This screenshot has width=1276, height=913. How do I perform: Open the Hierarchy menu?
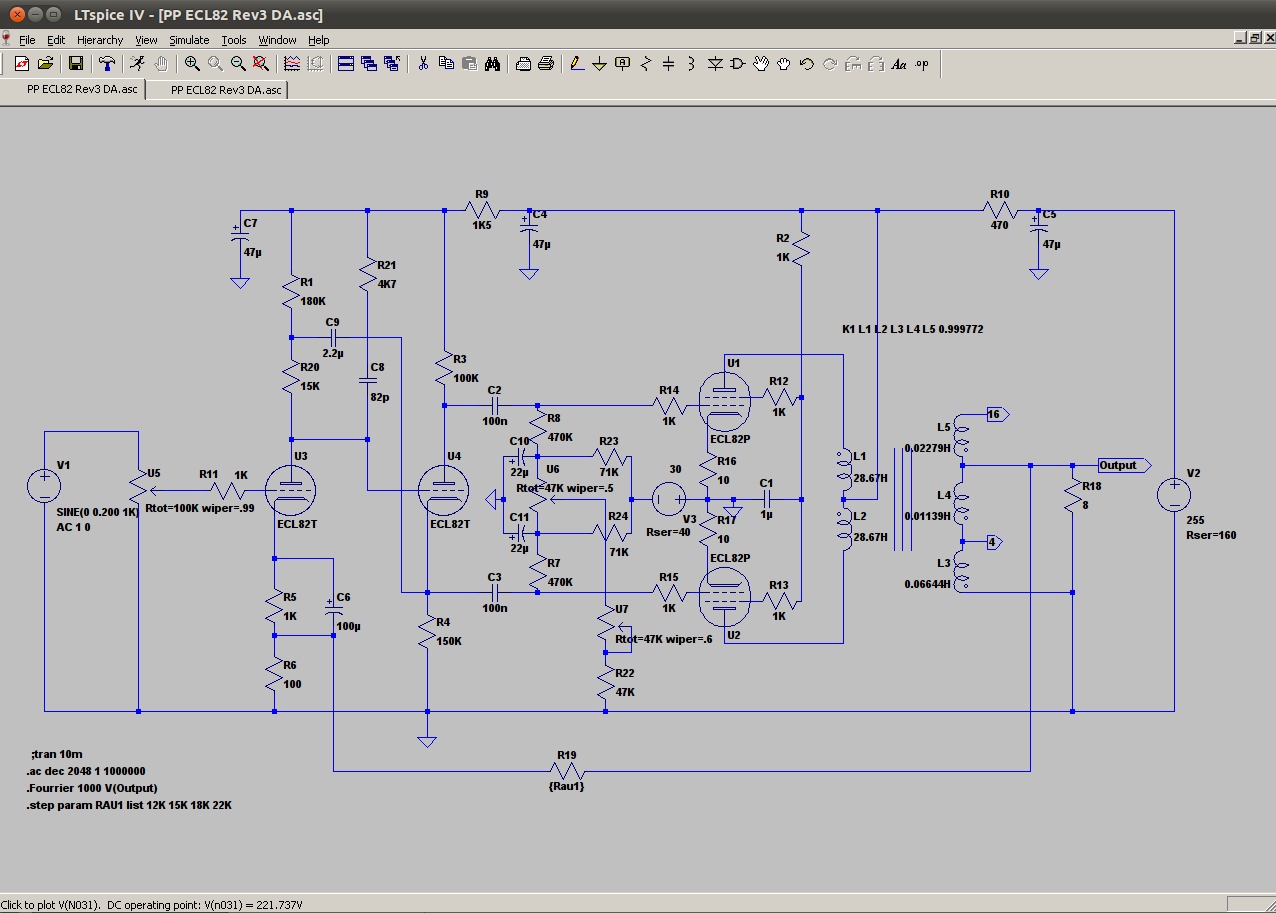click(100, 40)
